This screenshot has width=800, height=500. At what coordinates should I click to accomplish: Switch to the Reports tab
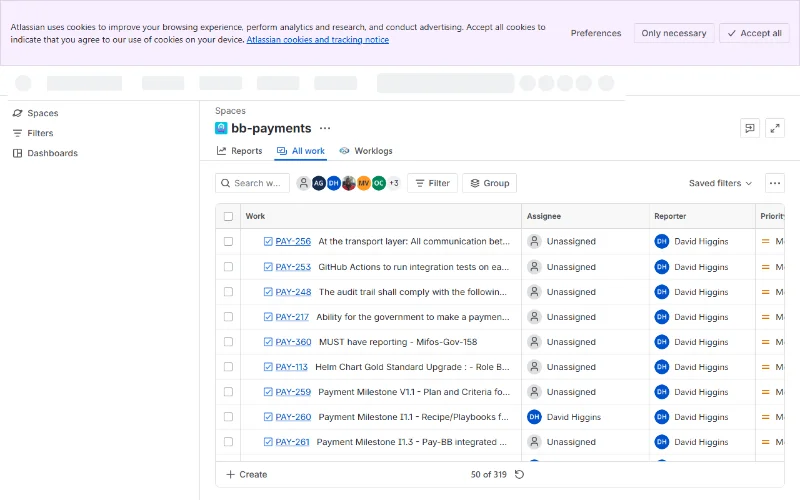239,151
